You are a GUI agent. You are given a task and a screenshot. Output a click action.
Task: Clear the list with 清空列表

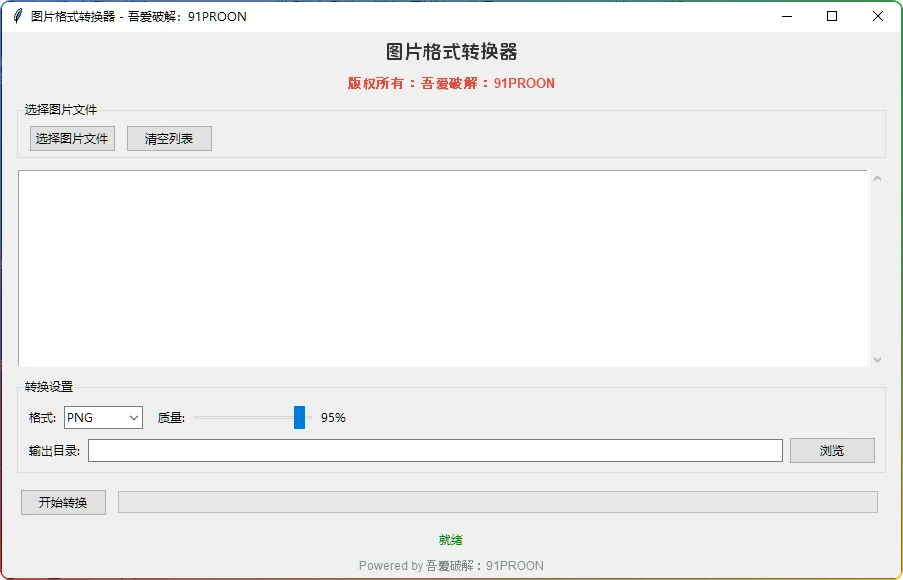tap(169, 139)
